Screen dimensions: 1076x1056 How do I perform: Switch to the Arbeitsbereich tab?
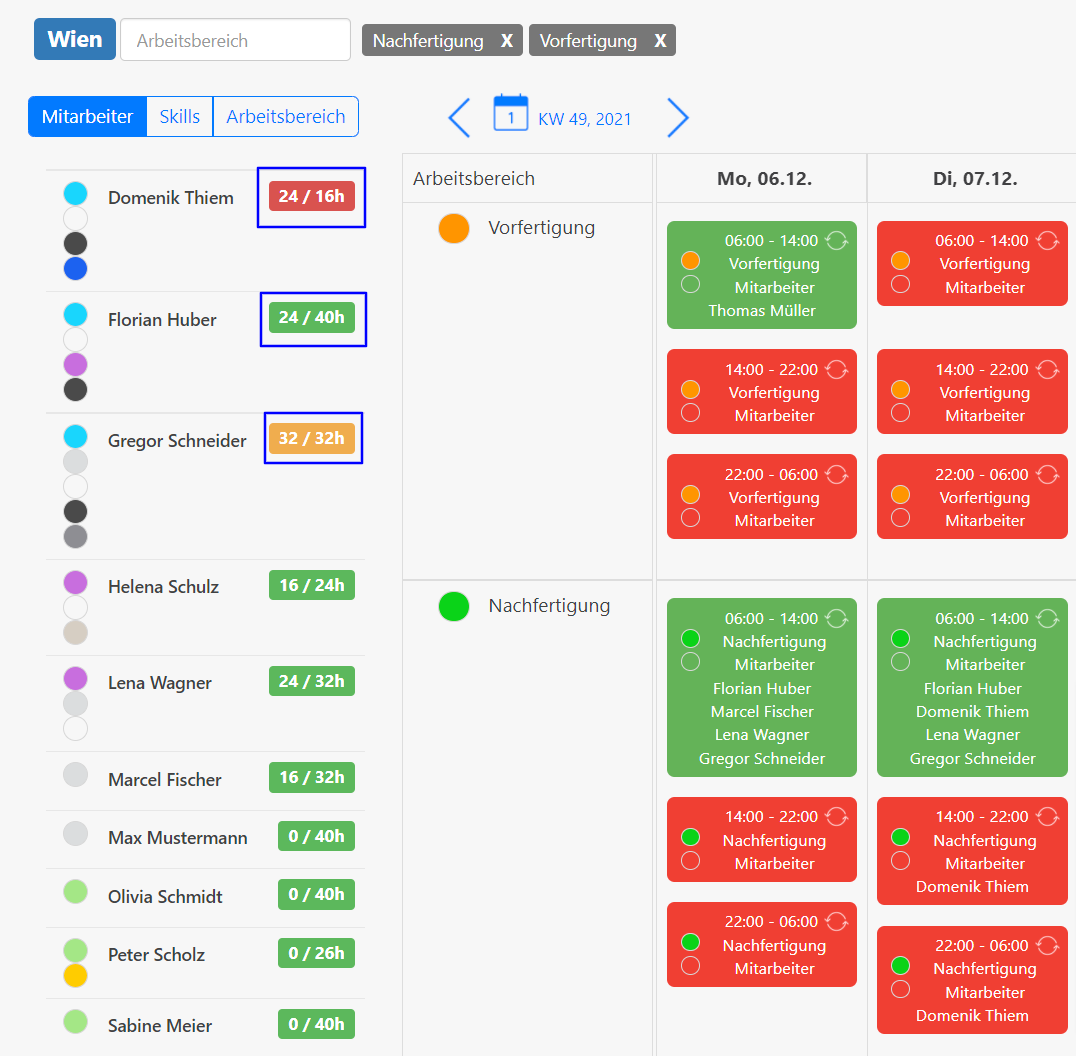pos(285,116)
